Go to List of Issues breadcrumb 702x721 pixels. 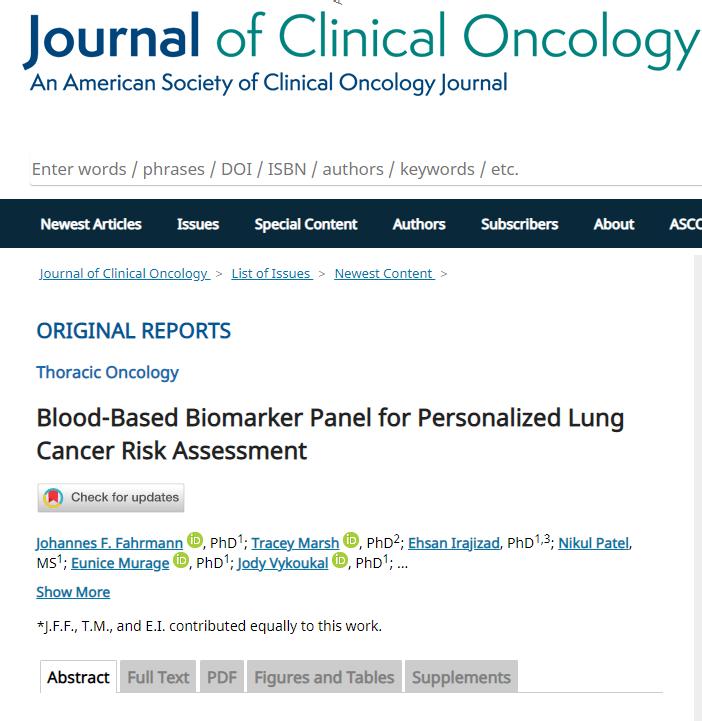click(271, 273)
